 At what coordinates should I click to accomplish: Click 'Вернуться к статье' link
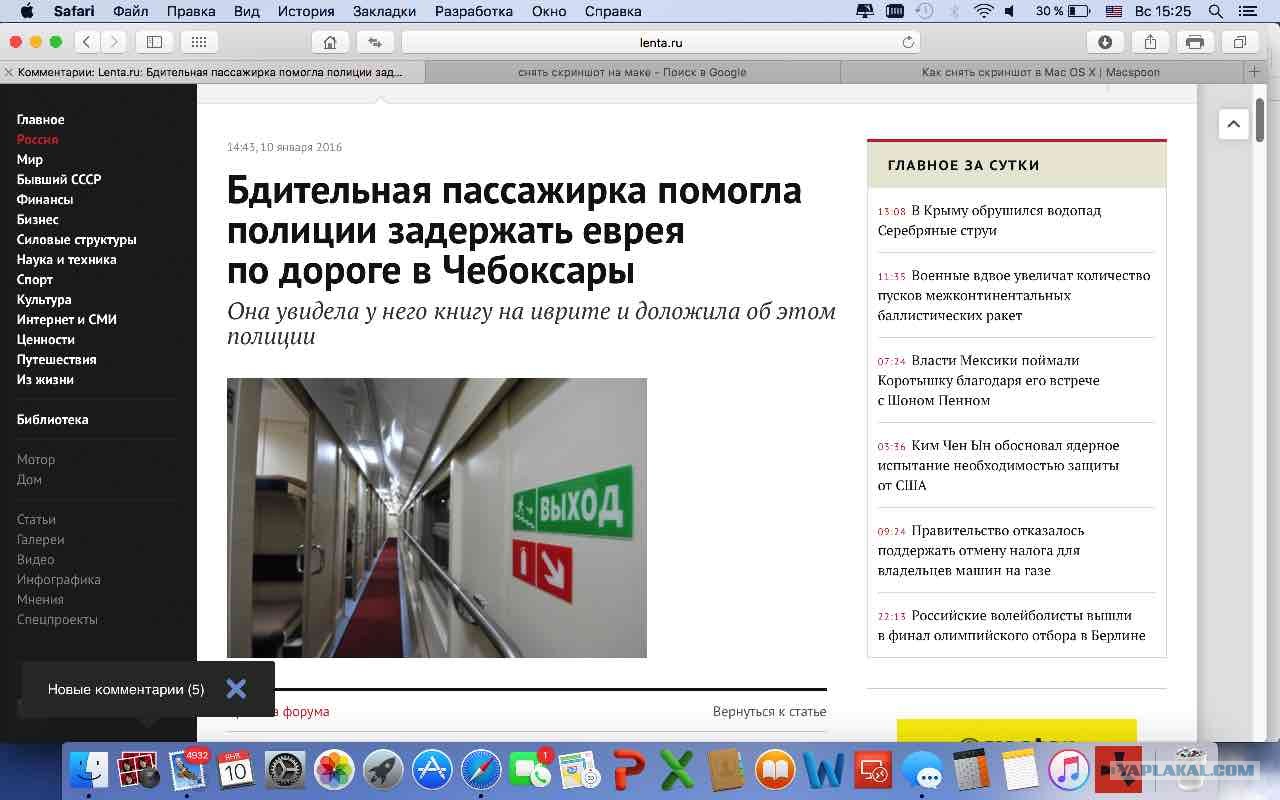[x=769, y=711]
